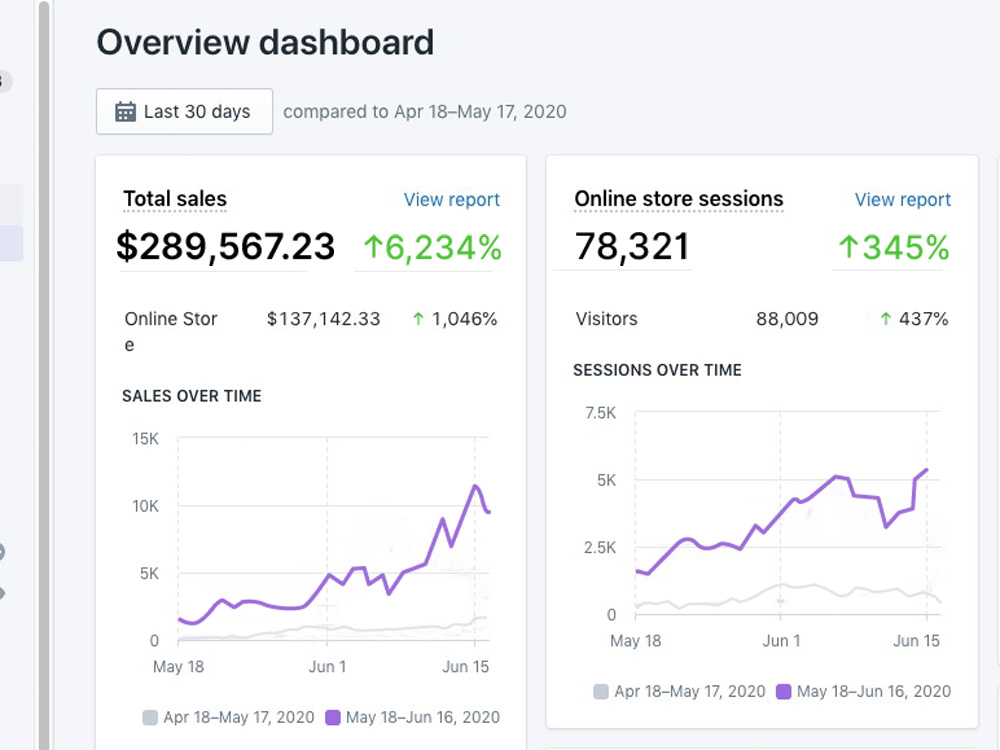
Task: Click the 6,234% sales increase figure
Action: click(432, 247)
